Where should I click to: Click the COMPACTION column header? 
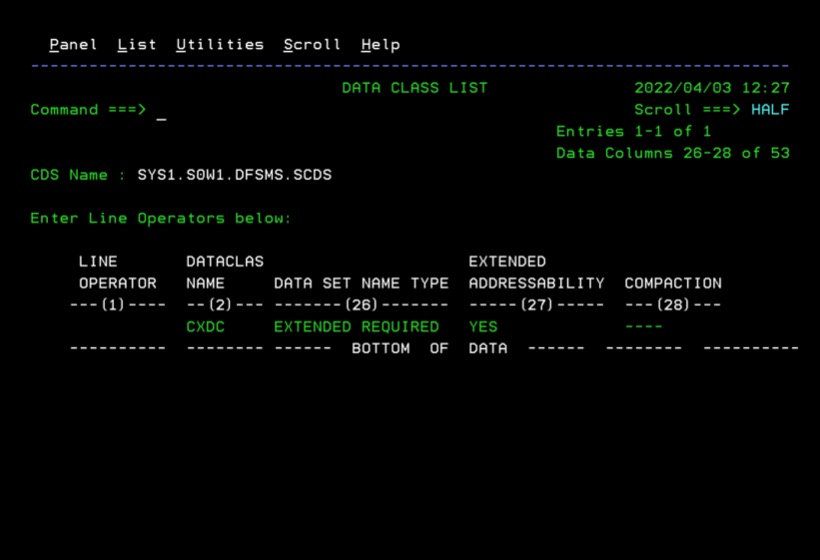[x=673, y=283]
